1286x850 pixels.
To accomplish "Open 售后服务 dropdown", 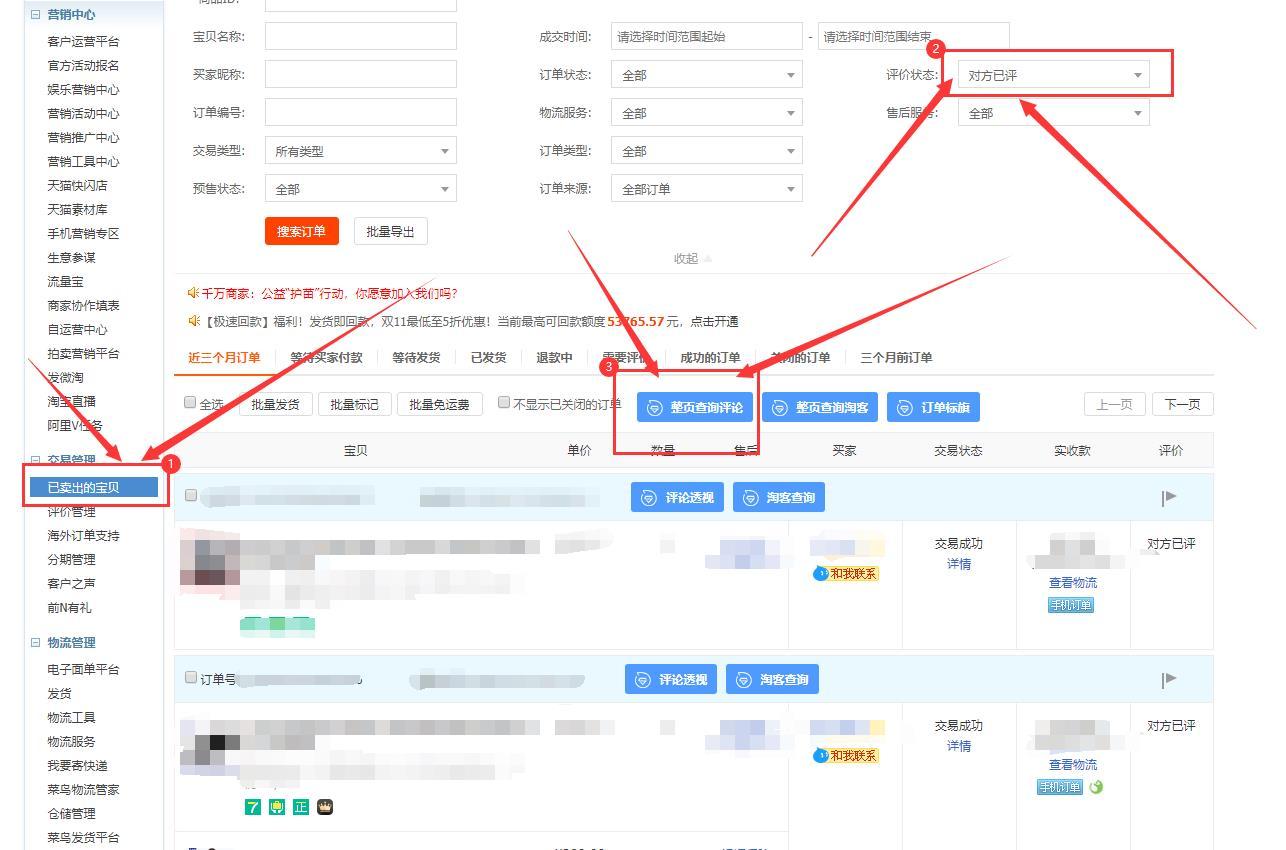I will tap(1053, 113).
